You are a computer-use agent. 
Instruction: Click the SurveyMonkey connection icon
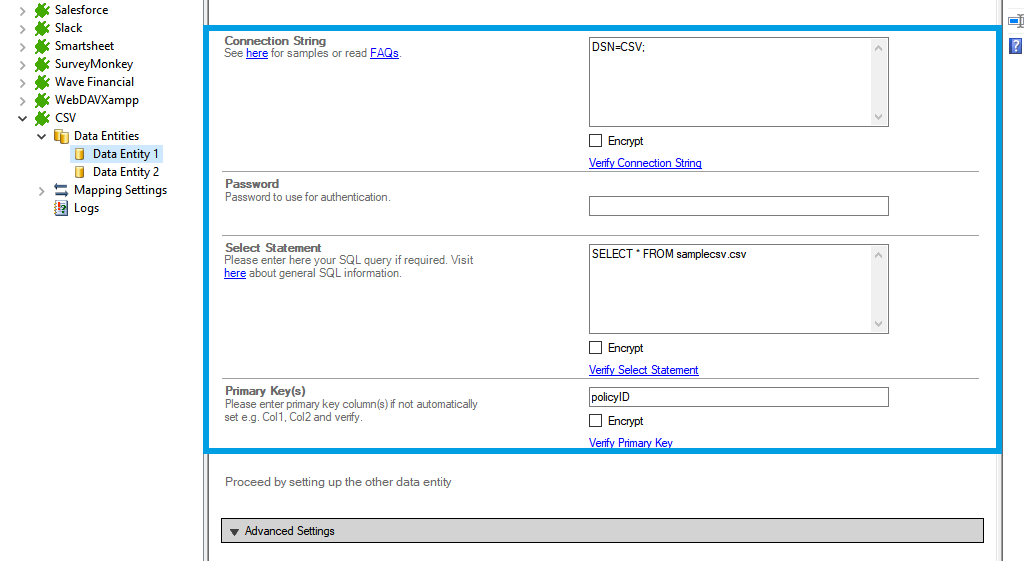[x=42, y=64]
